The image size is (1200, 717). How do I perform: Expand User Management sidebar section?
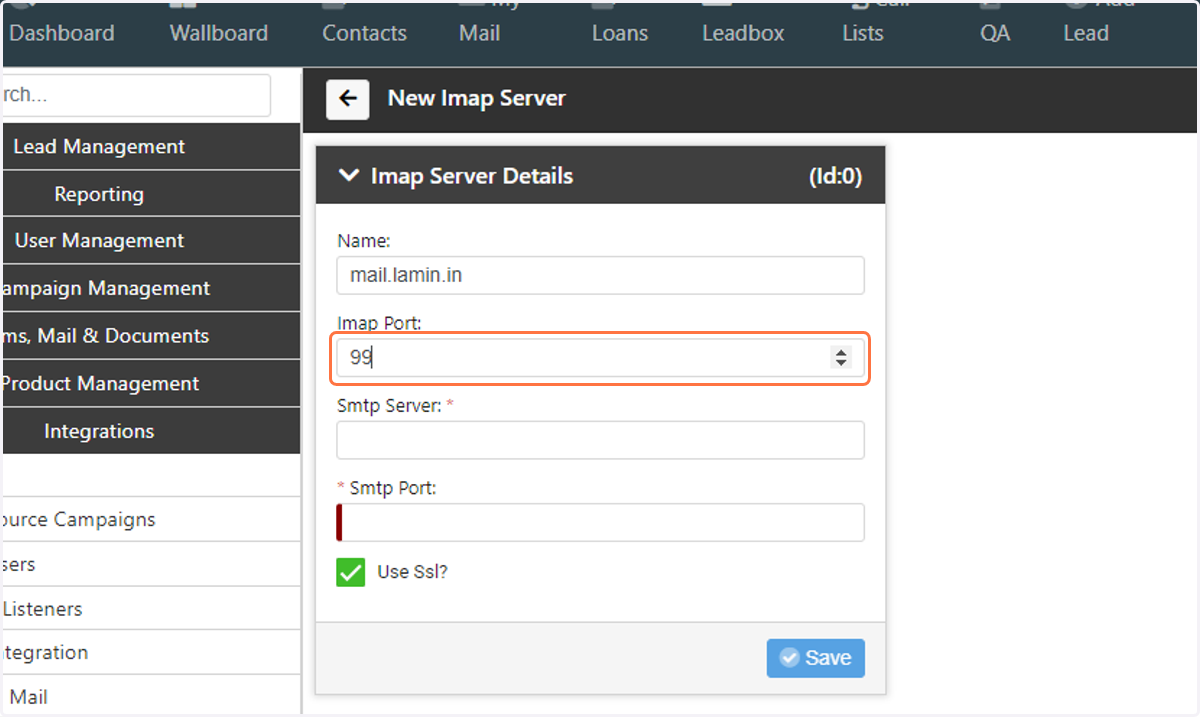(x=150, y=241)
